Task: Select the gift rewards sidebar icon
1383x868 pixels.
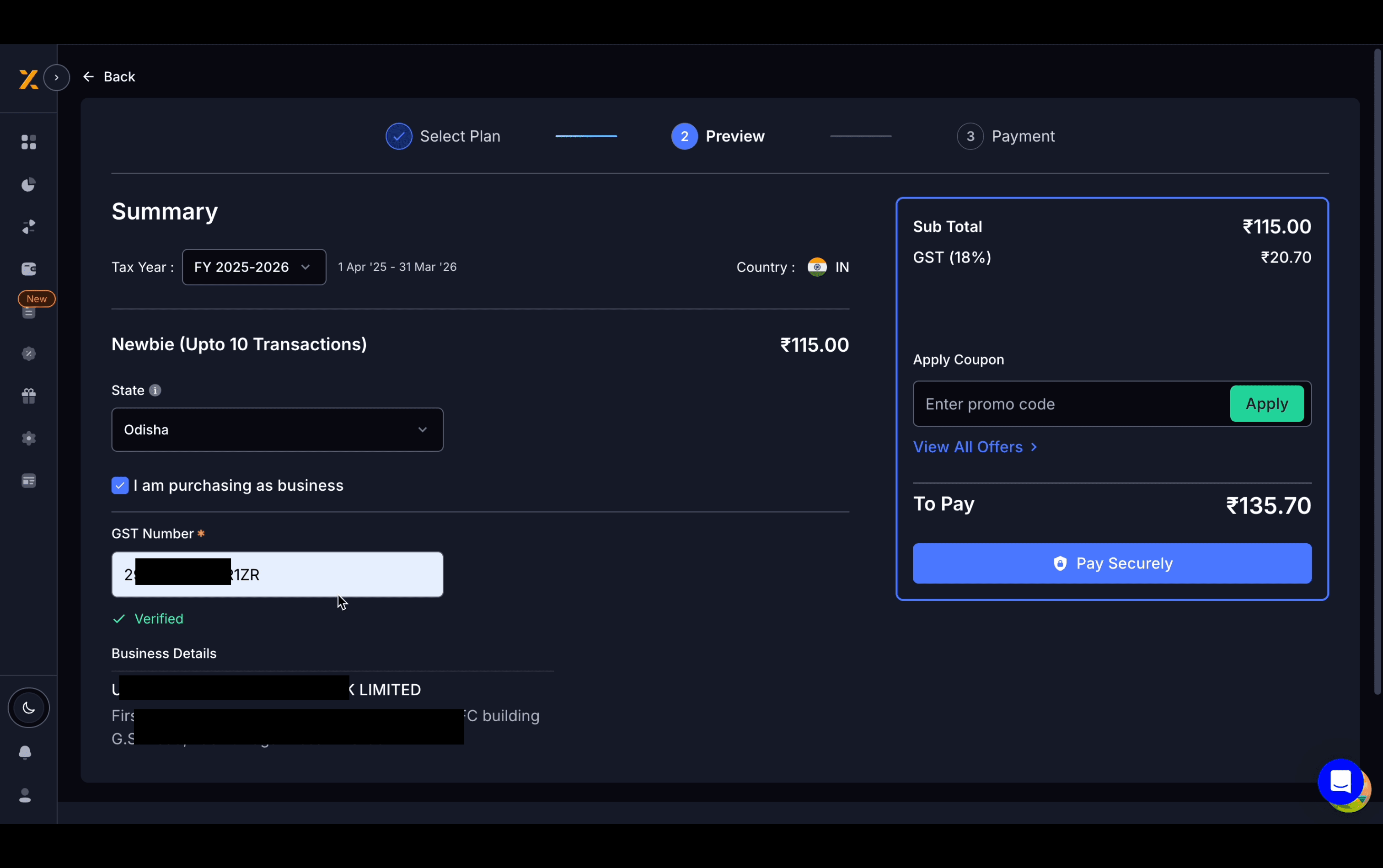Action: [29, 396]
